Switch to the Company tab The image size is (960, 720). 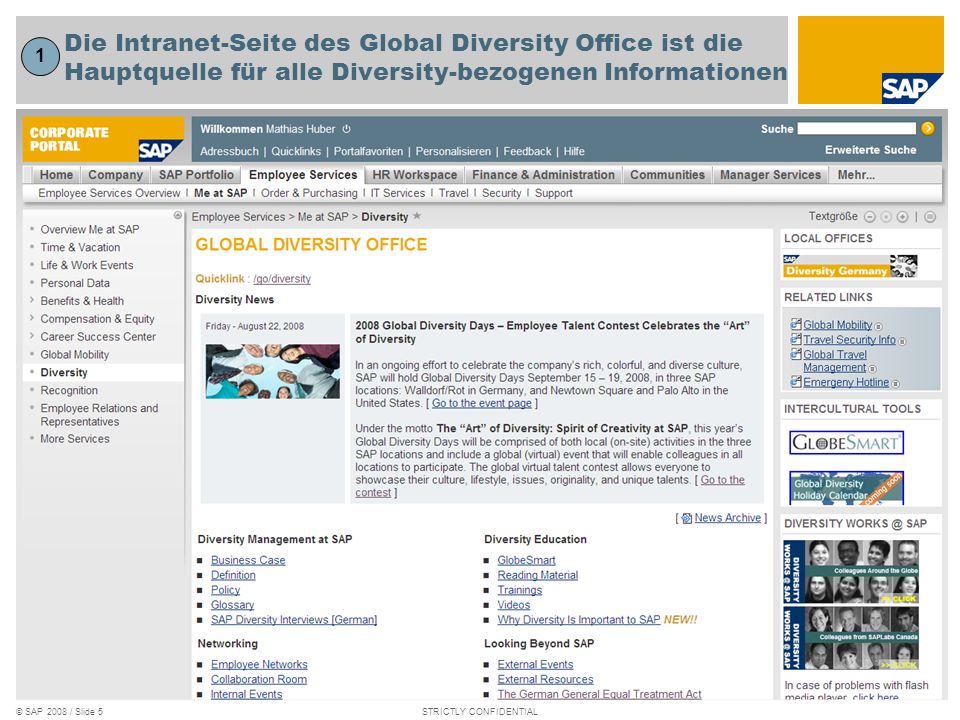[x=115, y=175]
